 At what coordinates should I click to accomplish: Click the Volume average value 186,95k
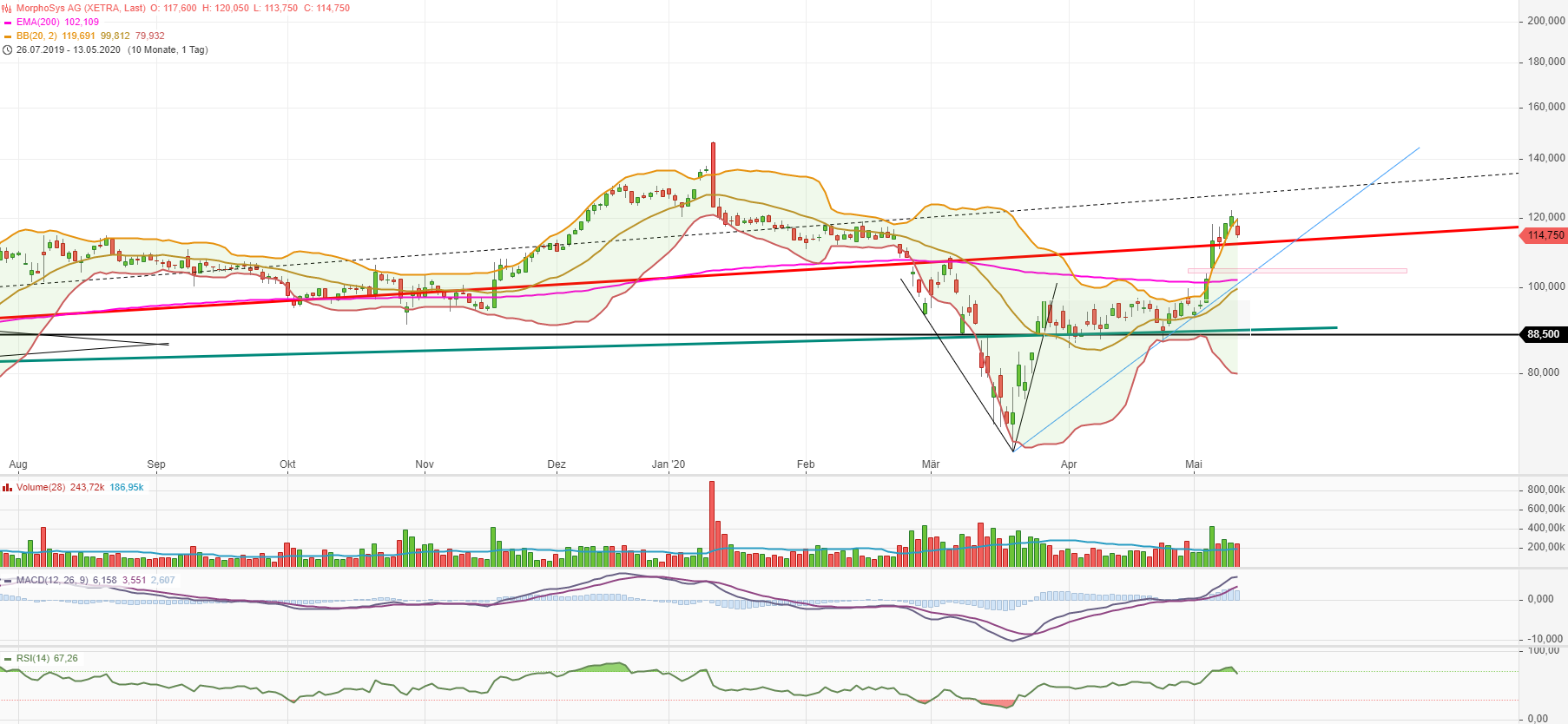(x=127, y=487)
